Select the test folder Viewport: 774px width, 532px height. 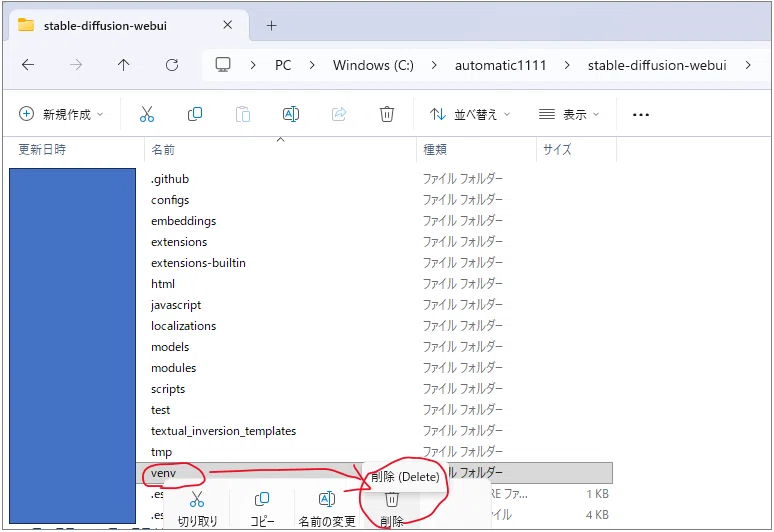[x=160, y=410]
